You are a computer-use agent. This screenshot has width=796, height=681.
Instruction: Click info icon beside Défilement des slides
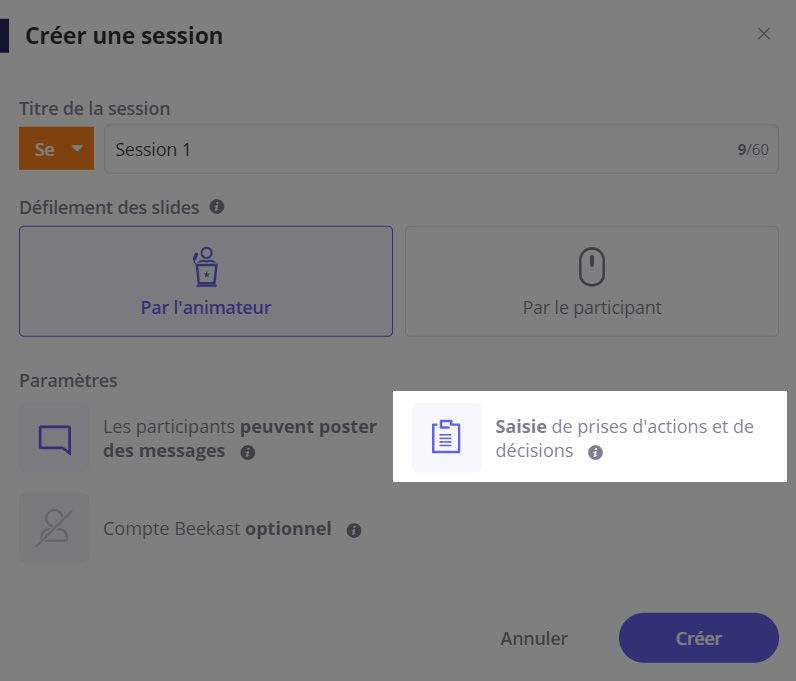217,207
